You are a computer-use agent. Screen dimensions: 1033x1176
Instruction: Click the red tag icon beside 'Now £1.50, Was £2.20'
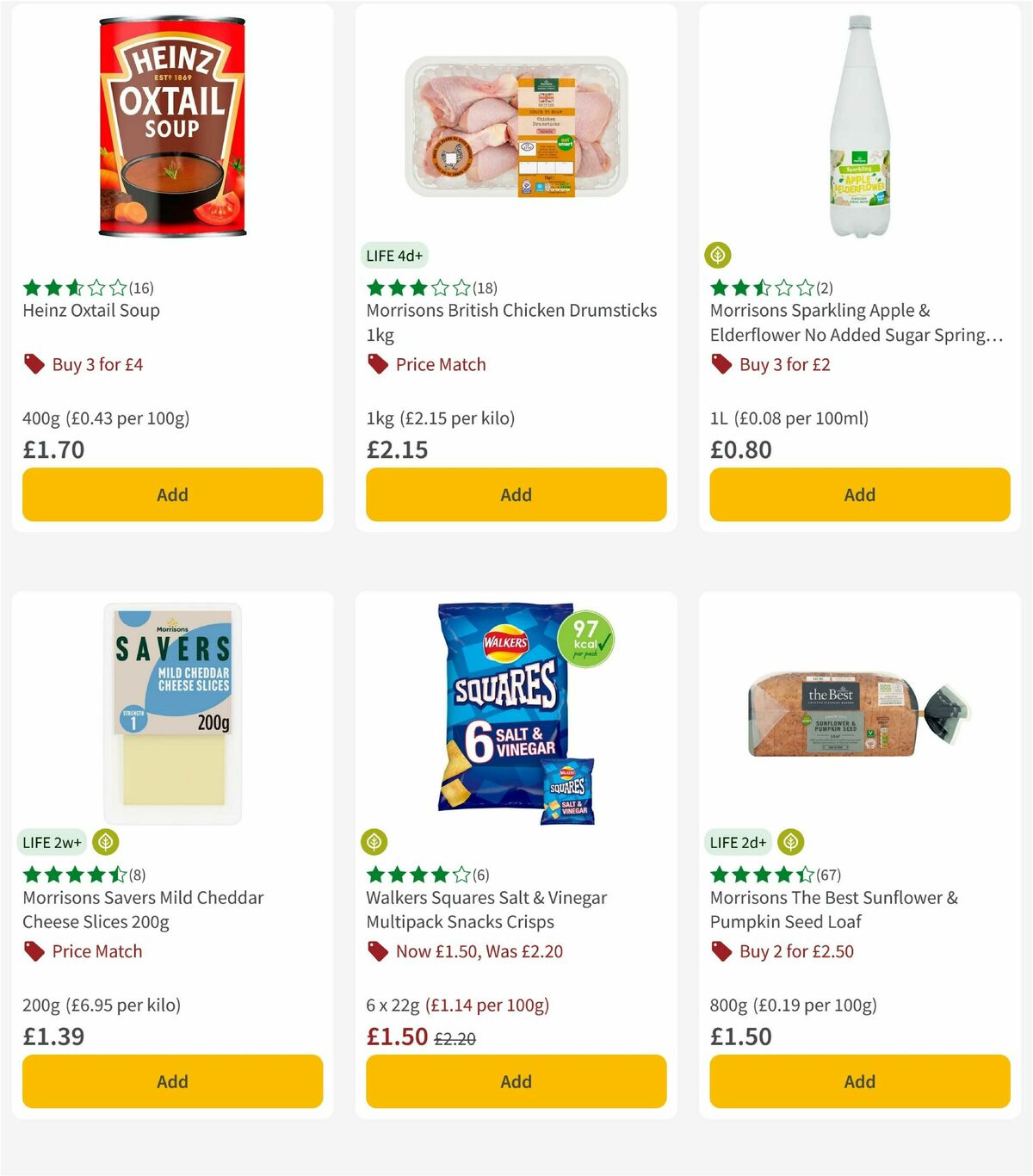point(377,951)
